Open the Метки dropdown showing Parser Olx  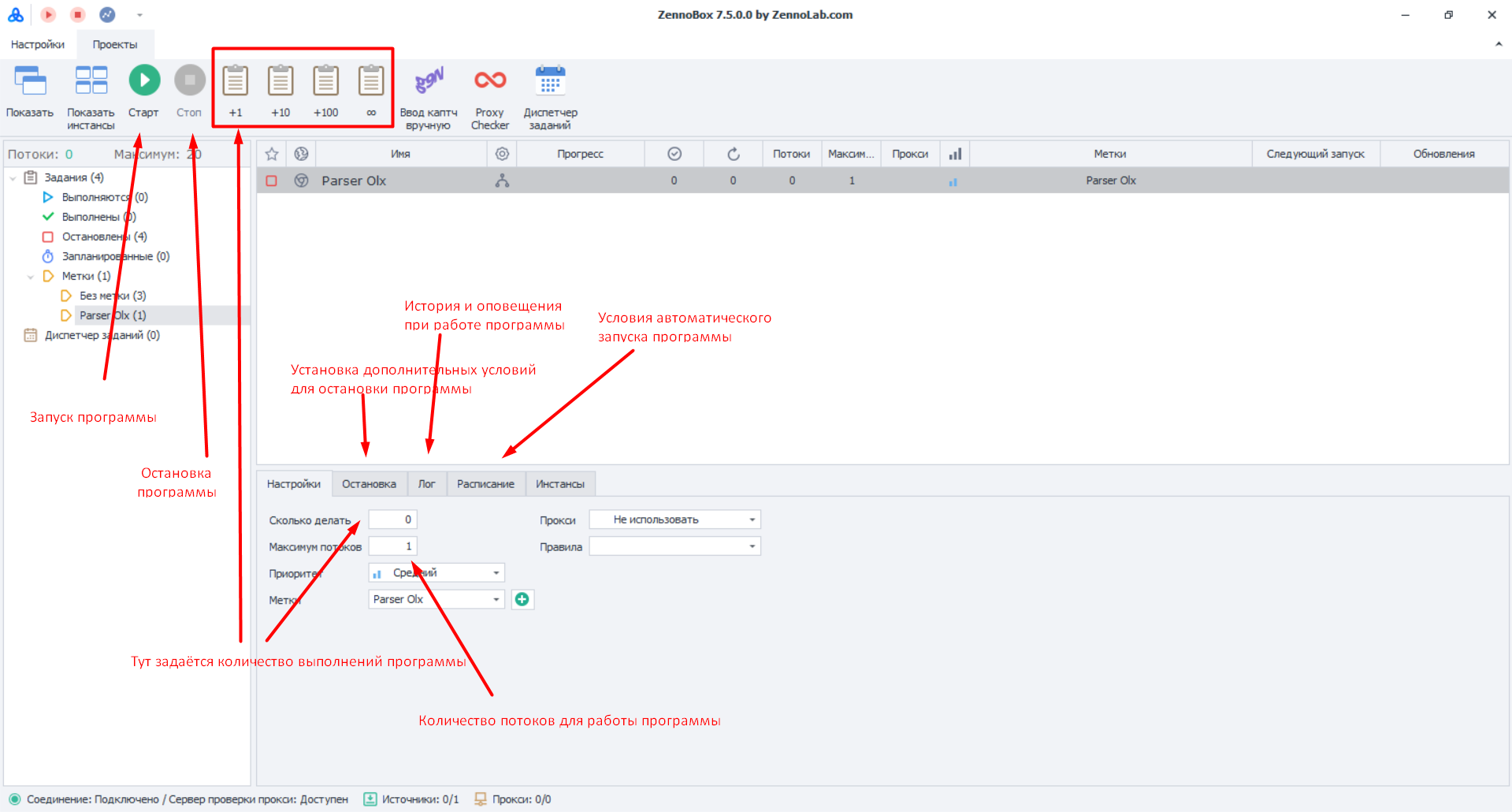pyautogui.click(x=437, y=599)
